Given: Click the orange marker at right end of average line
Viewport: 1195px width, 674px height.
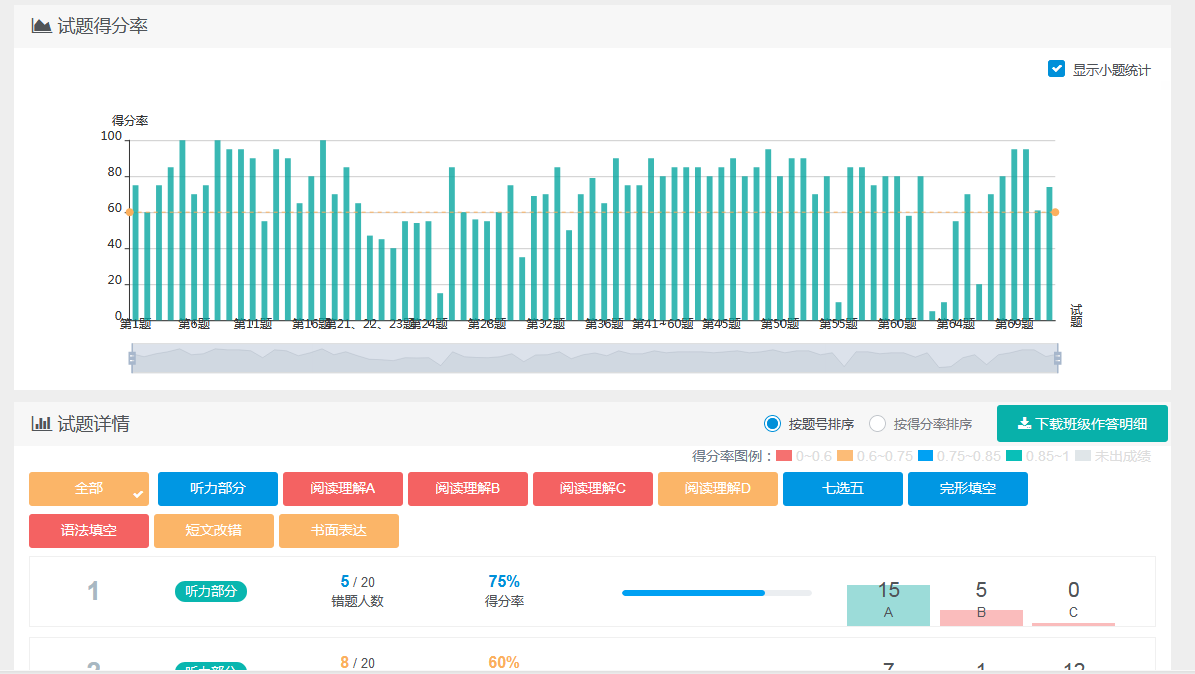Looking at the screenshot, I should point(1055,212).
